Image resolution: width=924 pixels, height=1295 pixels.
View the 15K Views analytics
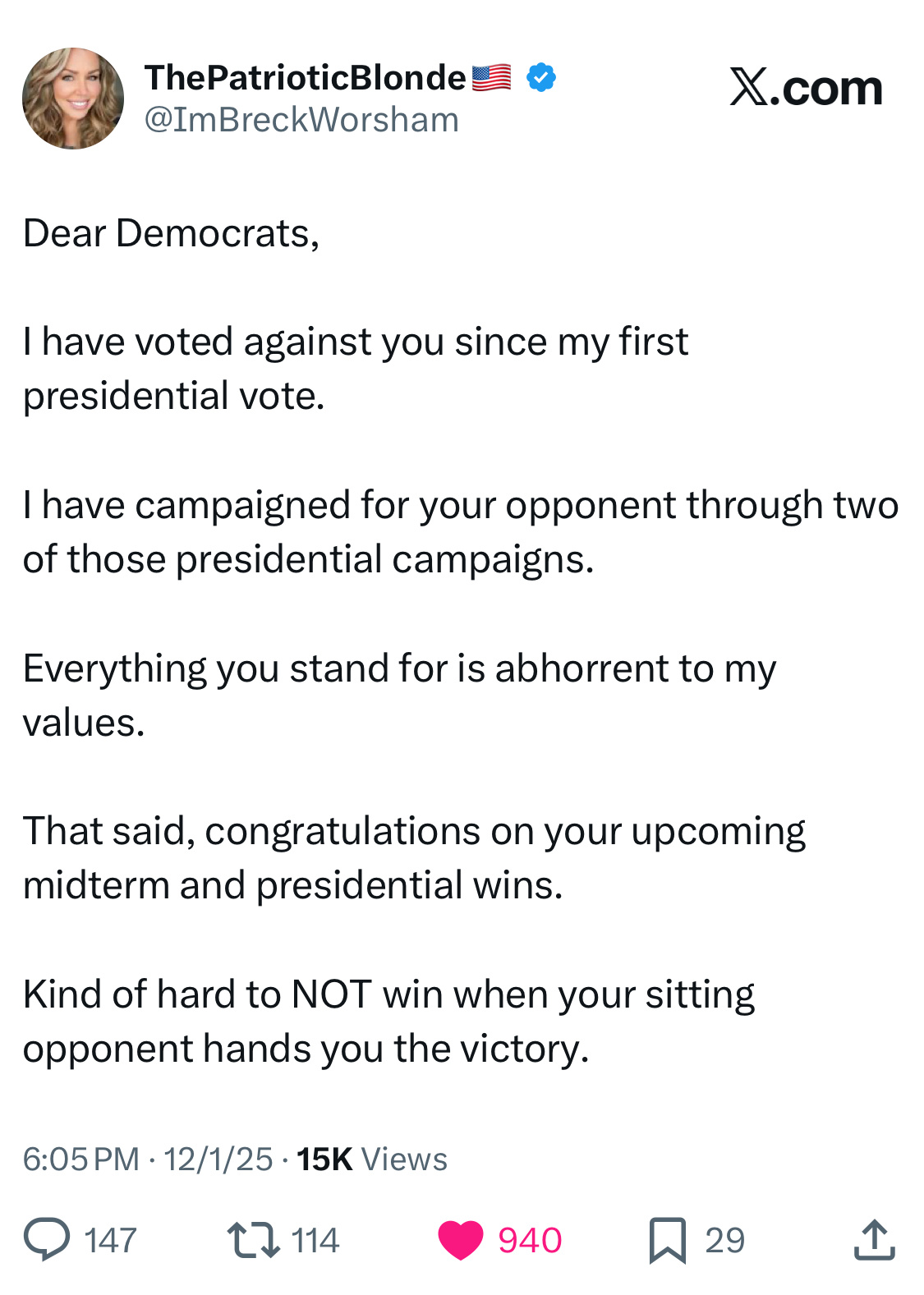[x=371, y=1160]
